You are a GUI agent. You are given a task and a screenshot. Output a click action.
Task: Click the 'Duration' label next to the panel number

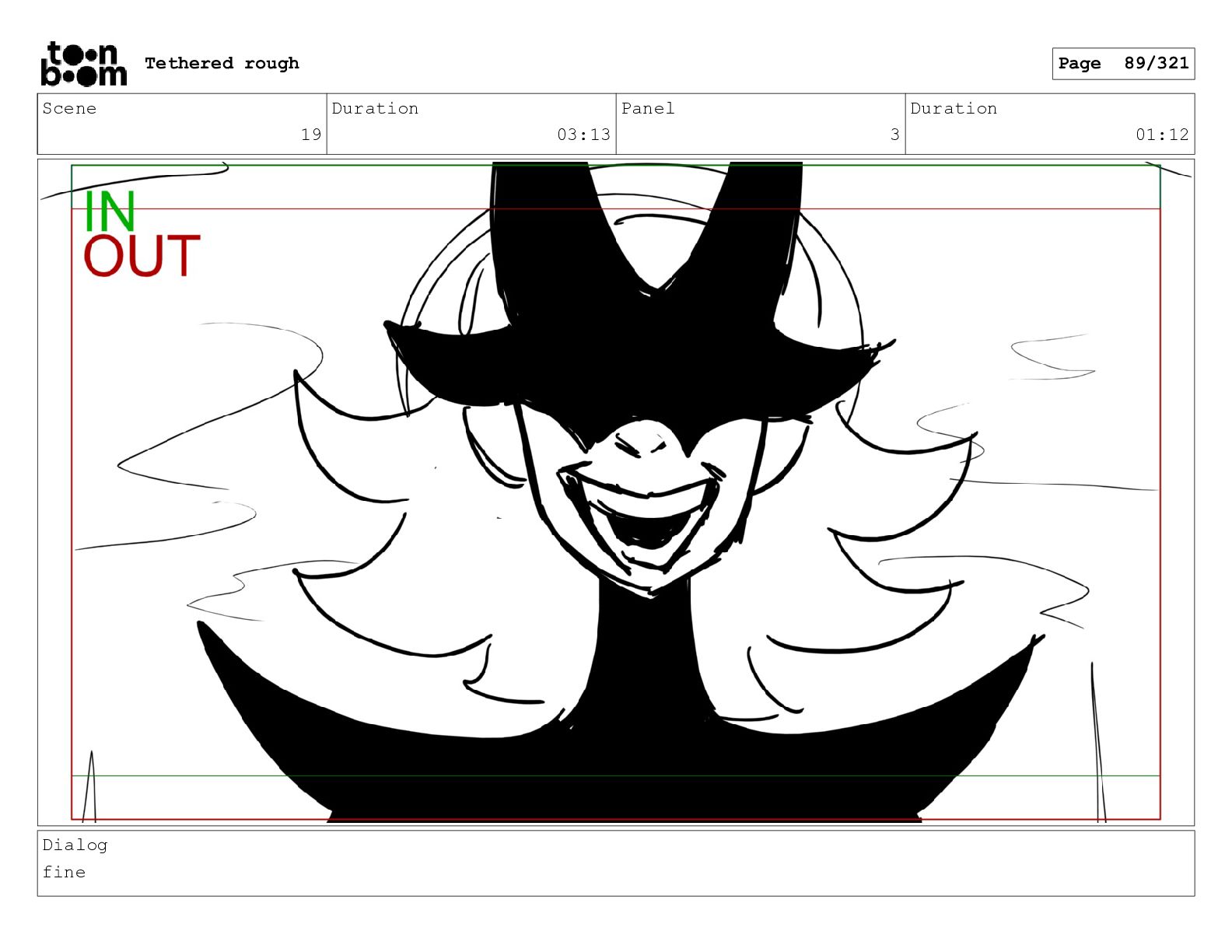tap(954, 108)
